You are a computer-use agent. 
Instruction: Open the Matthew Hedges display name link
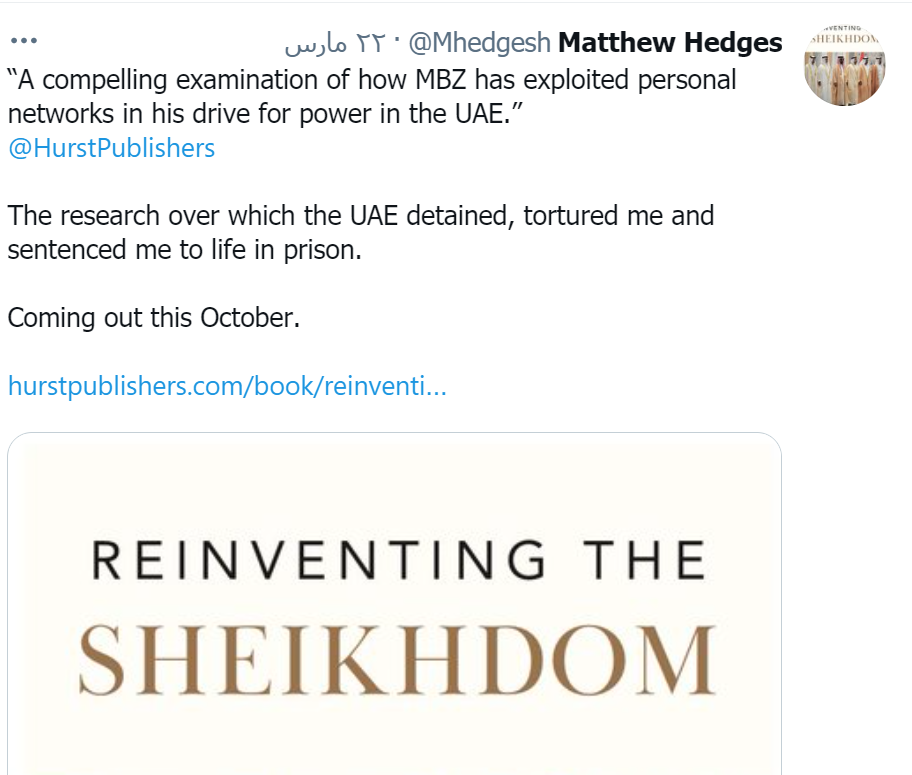(x=670, y=43)
